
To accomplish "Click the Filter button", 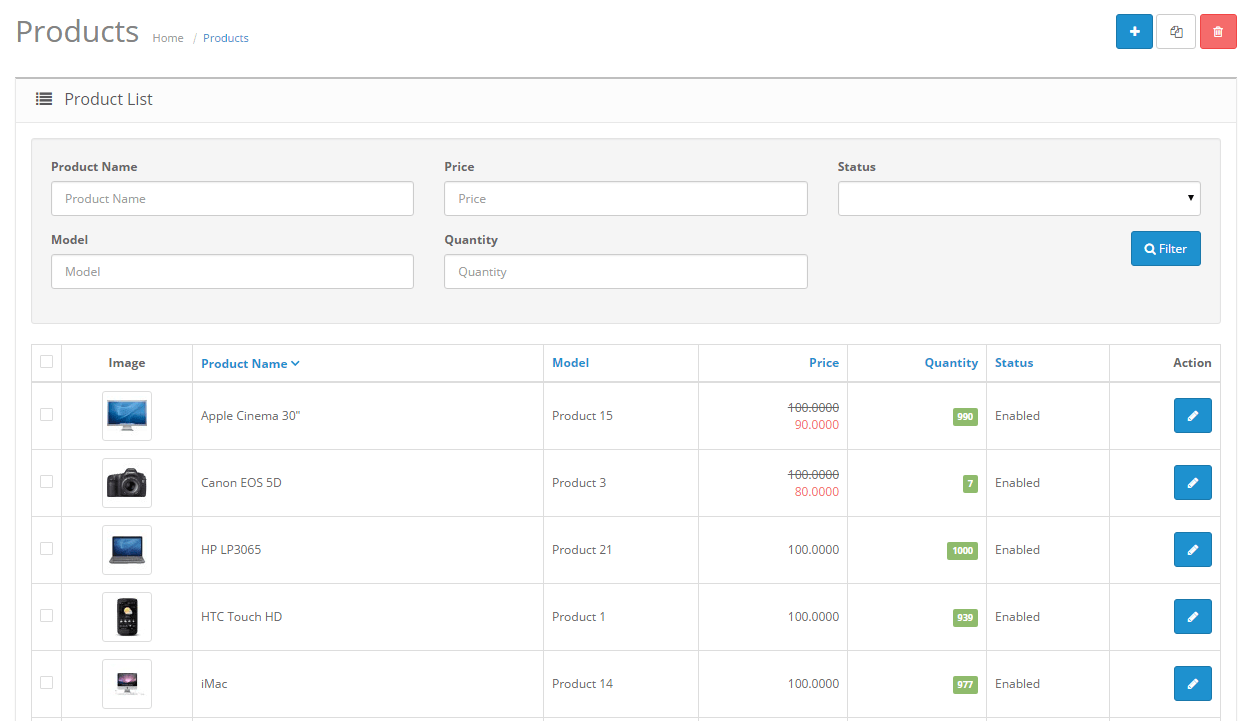I will [1165, 248].
